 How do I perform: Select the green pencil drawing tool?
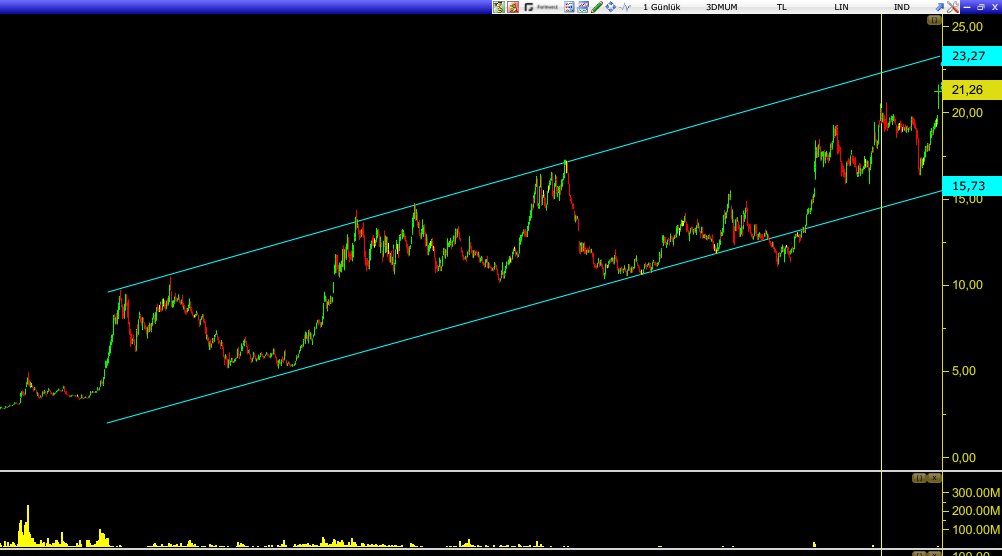click(597, 7)
